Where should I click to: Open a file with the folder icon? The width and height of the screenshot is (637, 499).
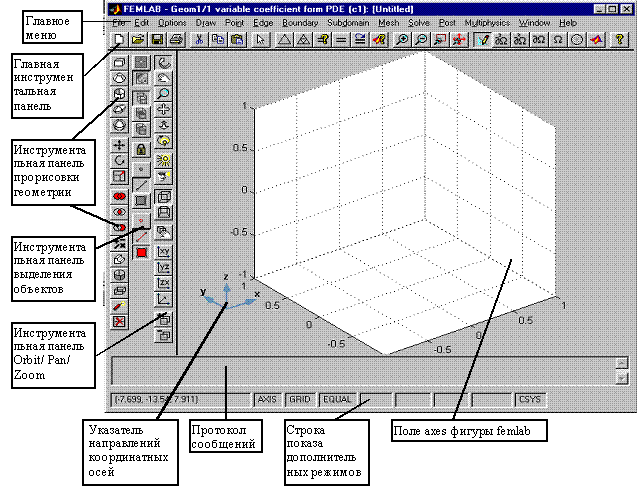click(x=137, y=39)
